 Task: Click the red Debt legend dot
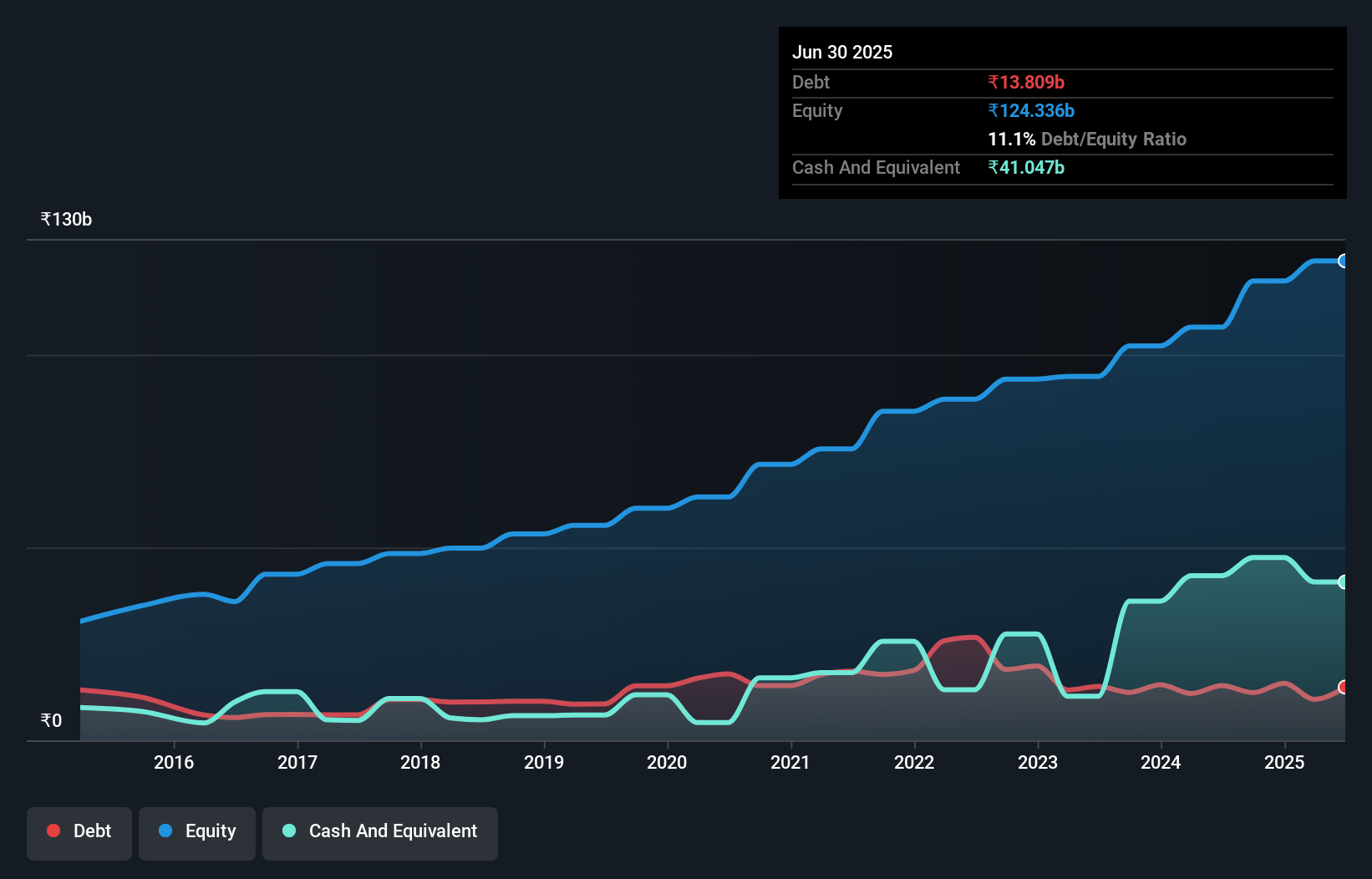52,831
